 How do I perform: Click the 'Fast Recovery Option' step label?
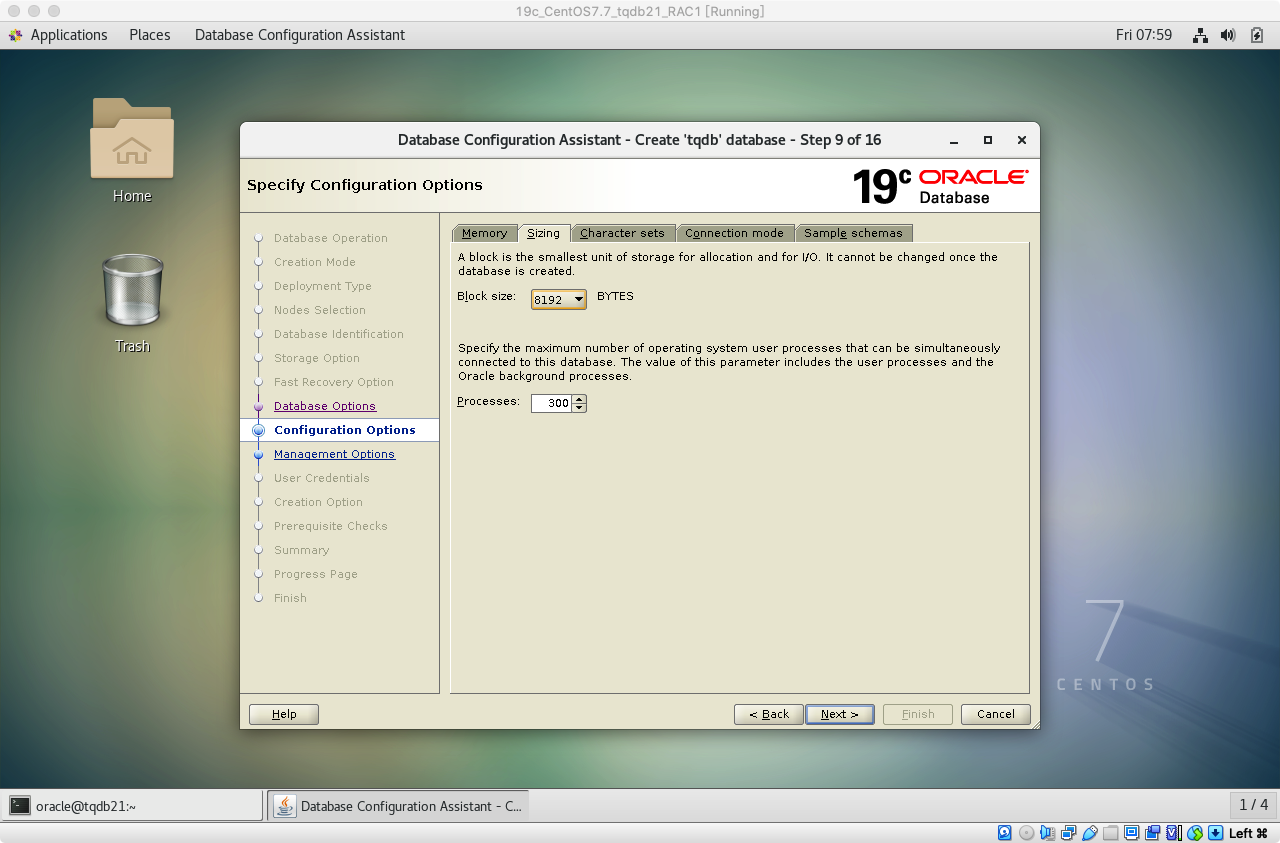click(x=334, y=382)
